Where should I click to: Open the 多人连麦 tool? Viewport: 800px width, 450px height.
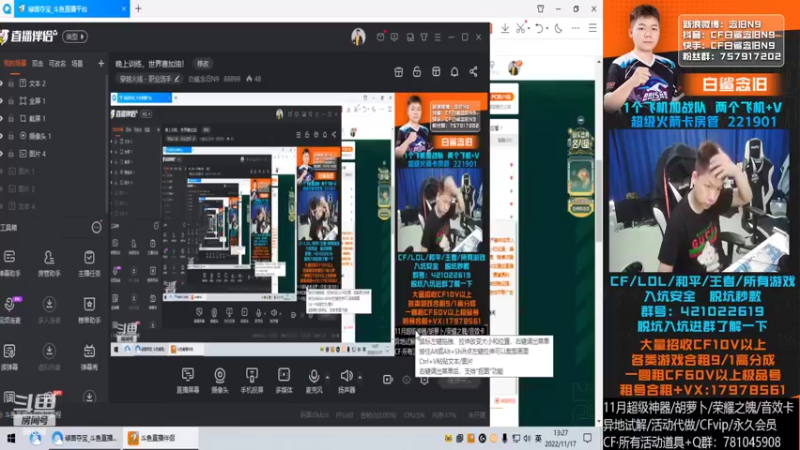(x=49, y=309)
